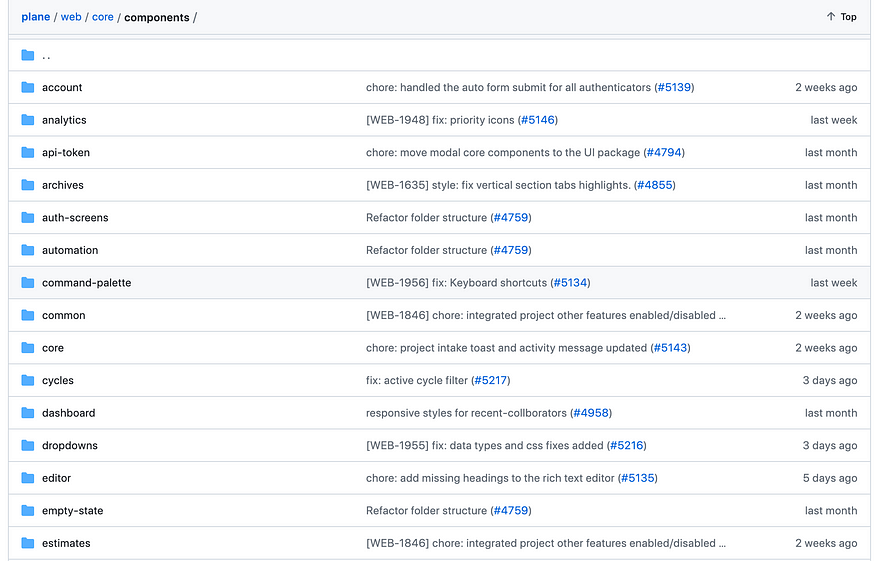Open the cycles folder
The image size is (875, 561).
[x=57, y=381]
